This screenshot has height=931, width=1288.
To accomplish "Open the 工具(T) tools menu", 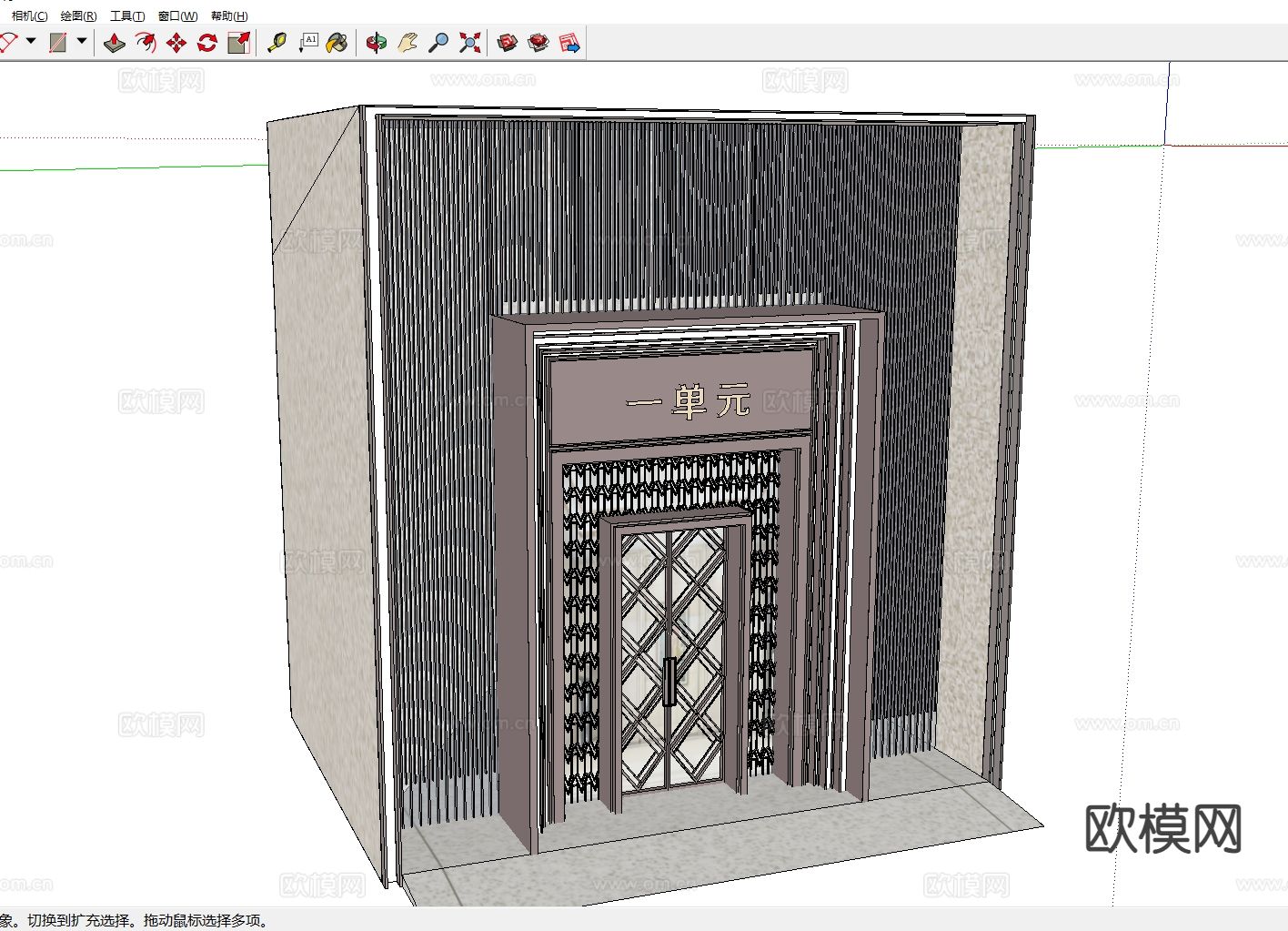I will [x=127, y=15].
